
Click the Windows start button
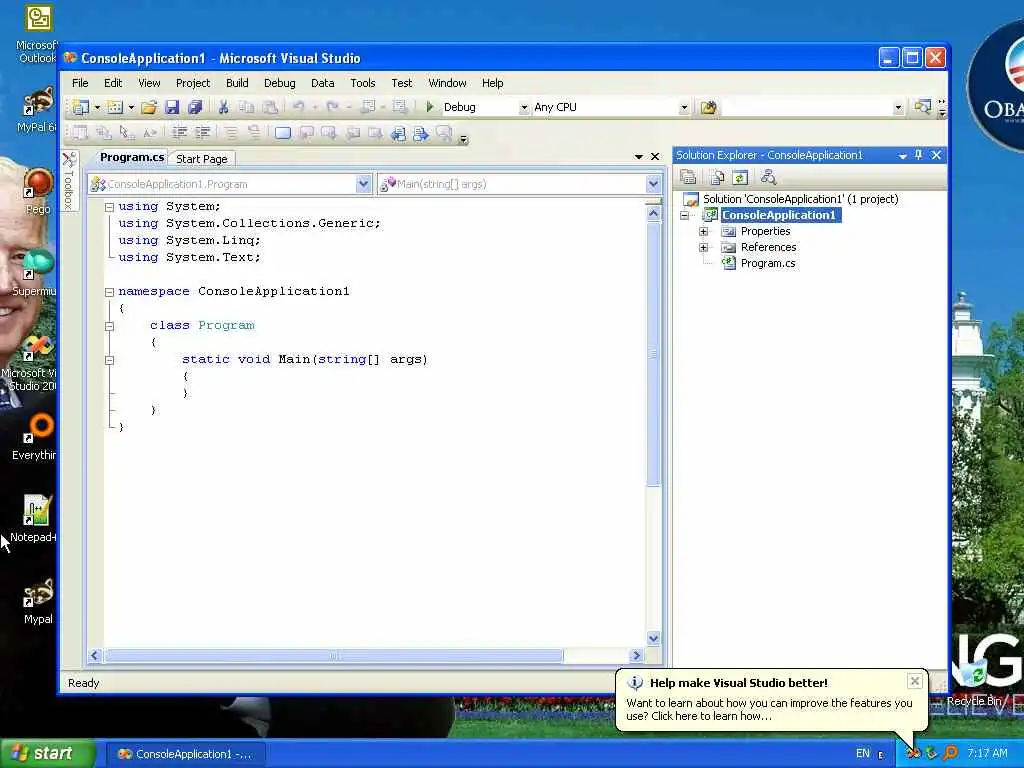[x=48, y=754]
